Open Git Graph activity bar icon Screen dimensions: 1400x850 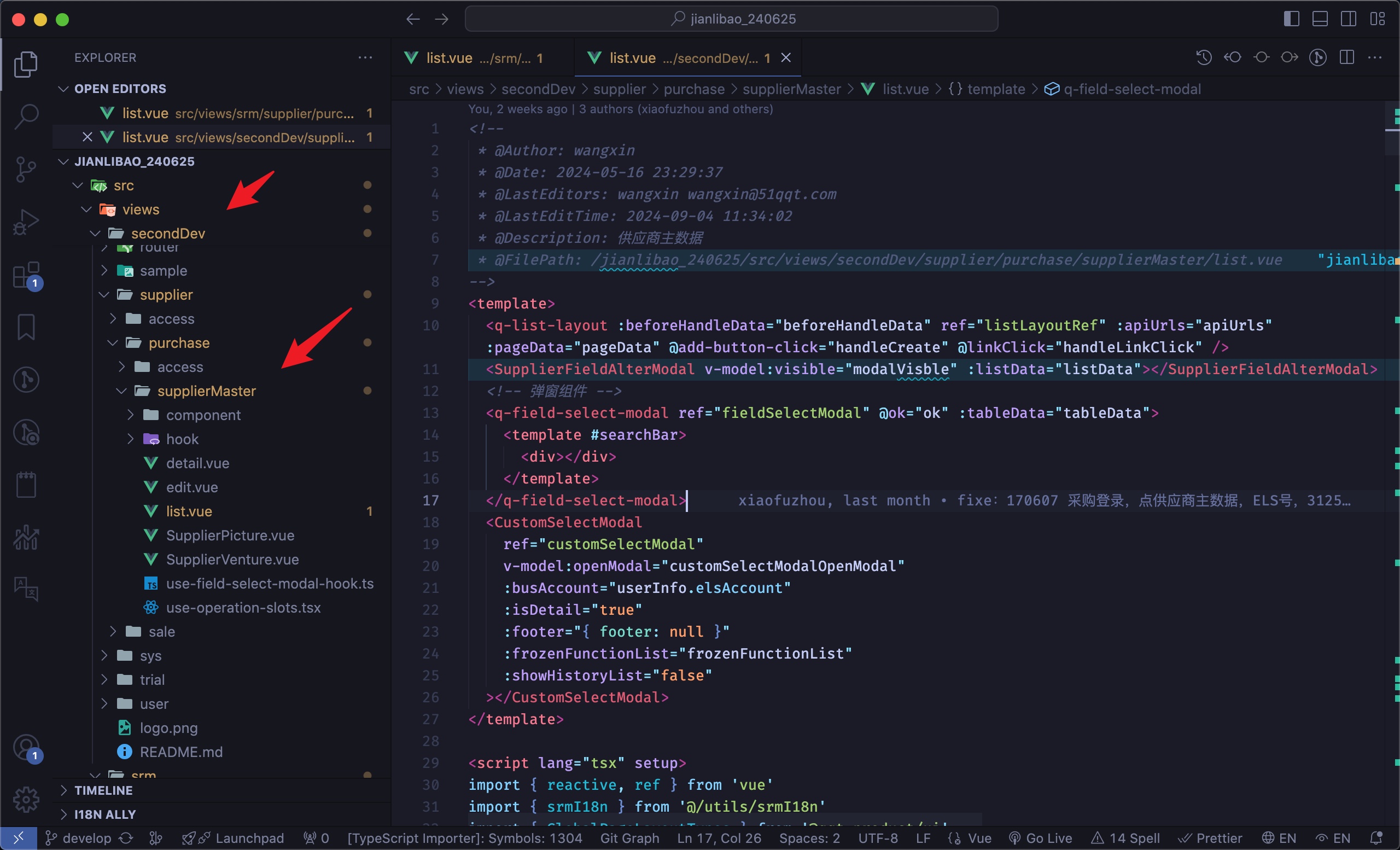pyautogui.click(x=26, y=380)
